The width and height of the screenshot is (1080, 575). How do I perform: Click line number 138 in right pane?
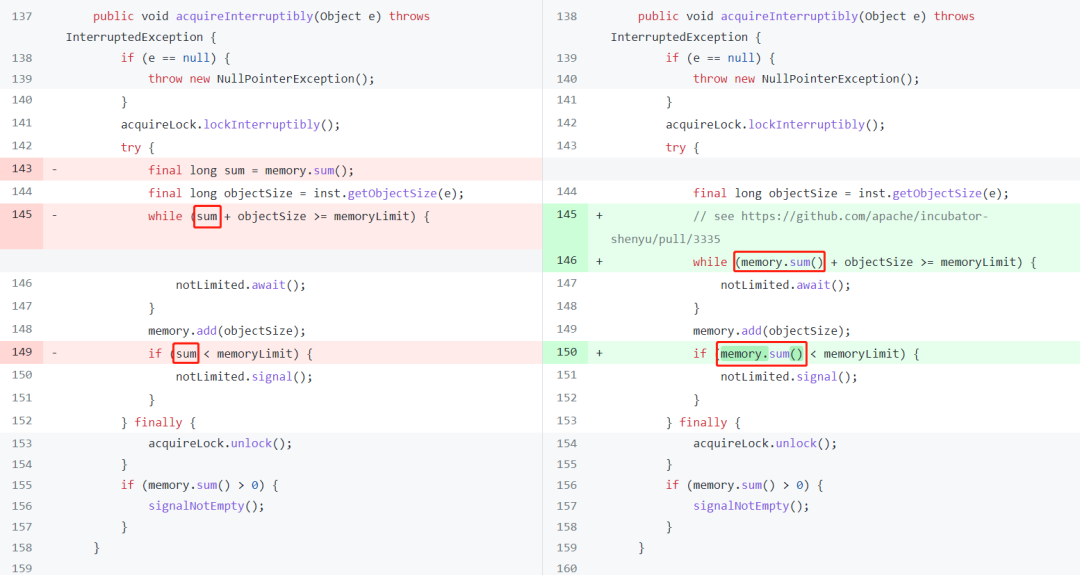tap(567, 16)
